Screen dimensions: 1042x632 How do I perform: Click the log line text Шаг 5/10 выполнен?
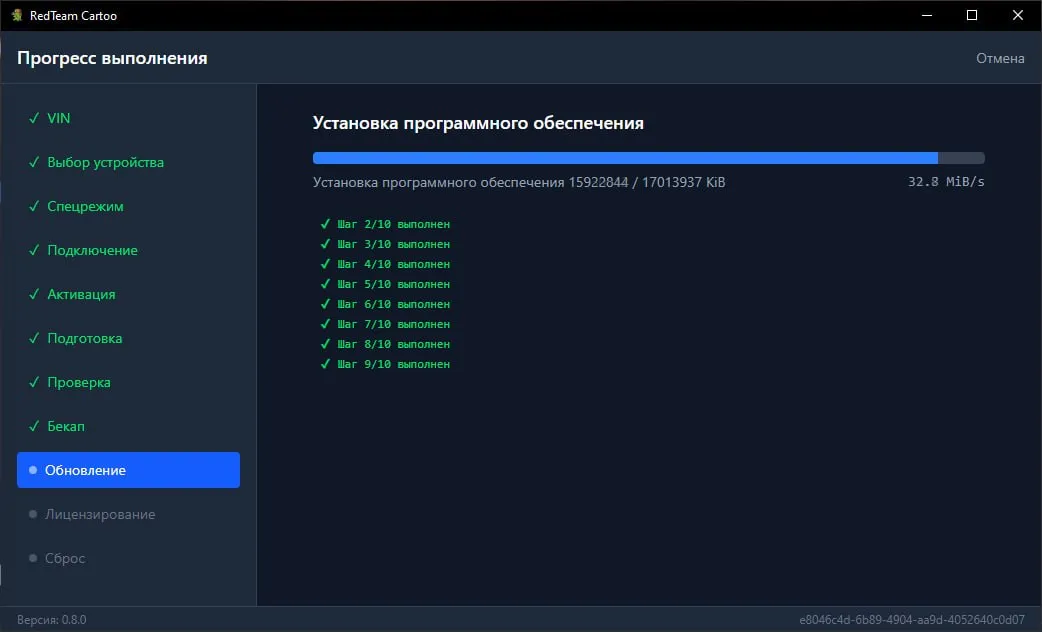click(x=393, y=284)
